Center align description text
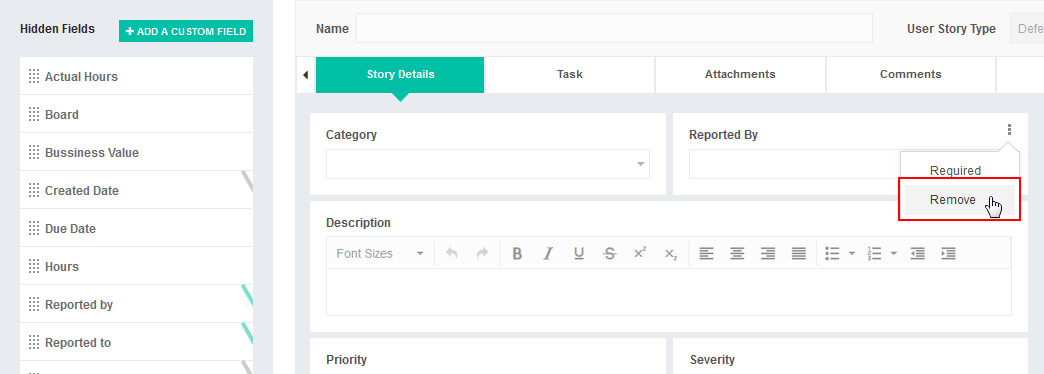The width and height of the screenshot is (1044, 374). click(x=737, y=254)
